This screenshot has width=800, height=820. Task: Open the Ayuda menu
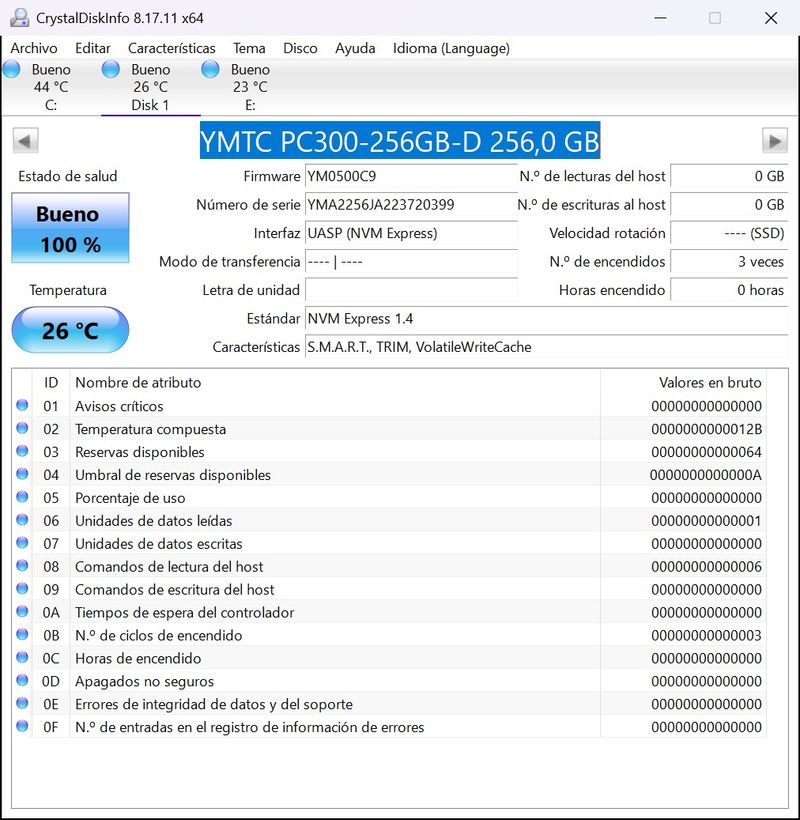click(355, 48)
